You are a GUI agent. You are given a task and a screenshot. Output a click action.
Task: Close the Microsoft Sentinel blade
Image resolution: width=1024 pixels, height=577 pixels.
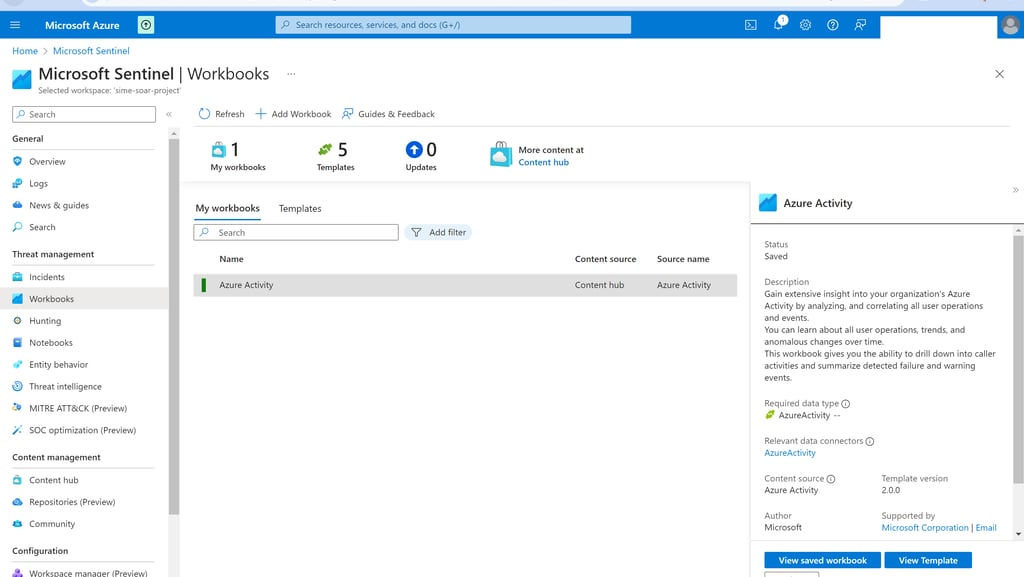[999, 74]
